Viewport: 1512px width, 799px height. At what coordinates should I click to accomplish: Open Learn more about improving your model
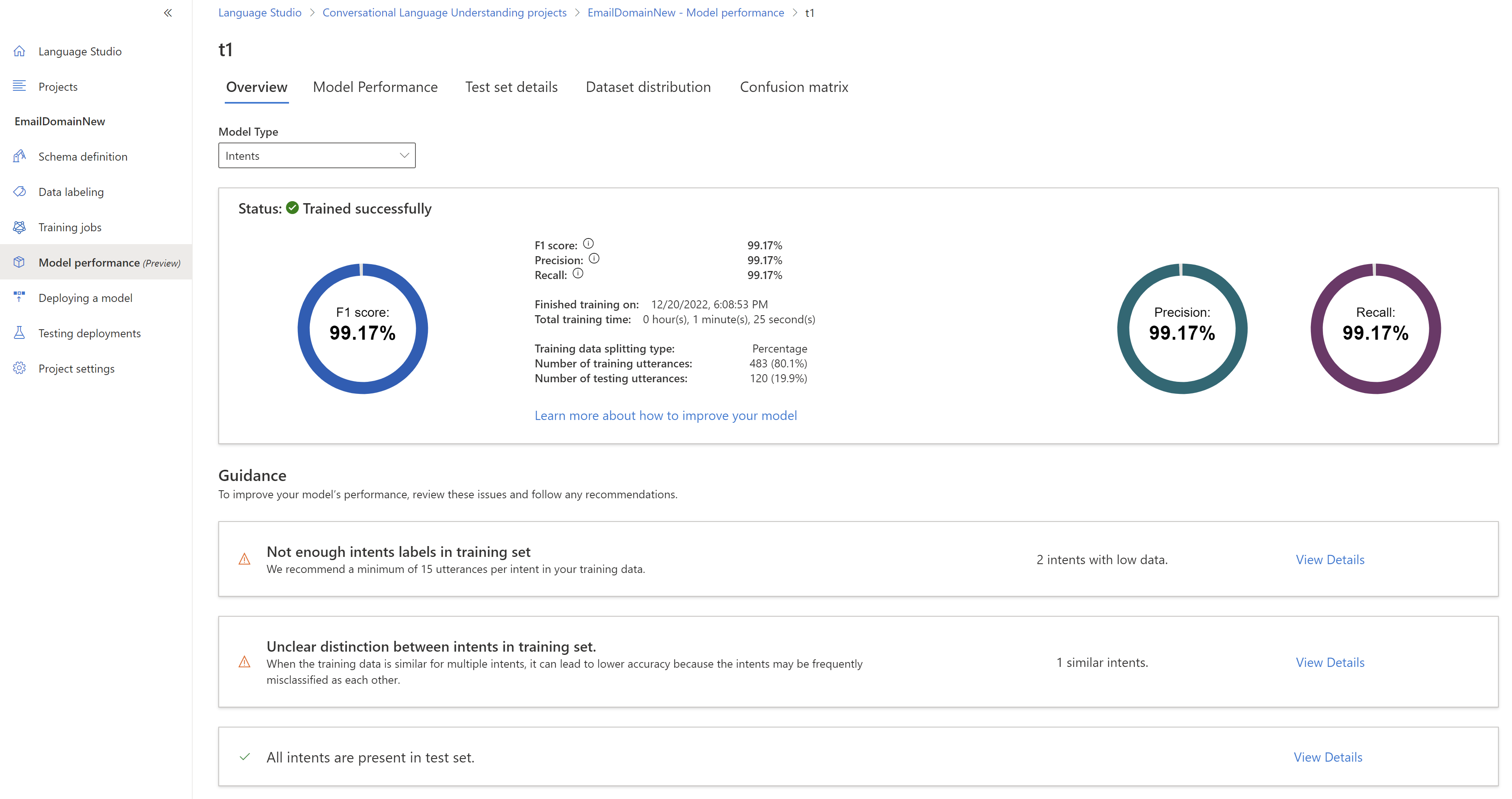pyautogui.click(x=665, y=416)
